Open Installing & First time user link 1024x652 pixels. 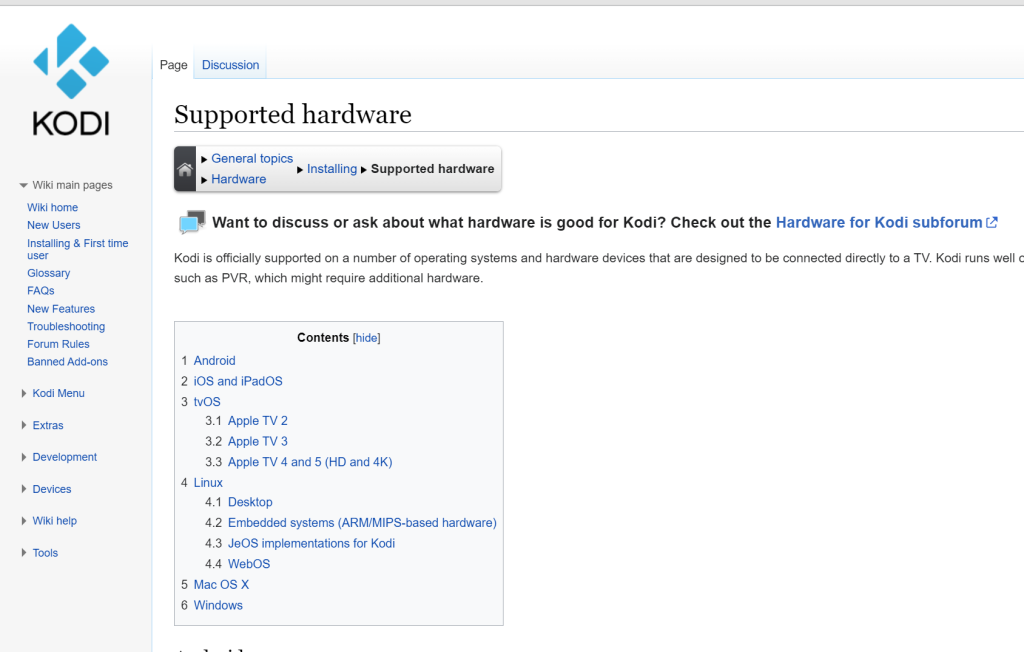coord(78,249)
